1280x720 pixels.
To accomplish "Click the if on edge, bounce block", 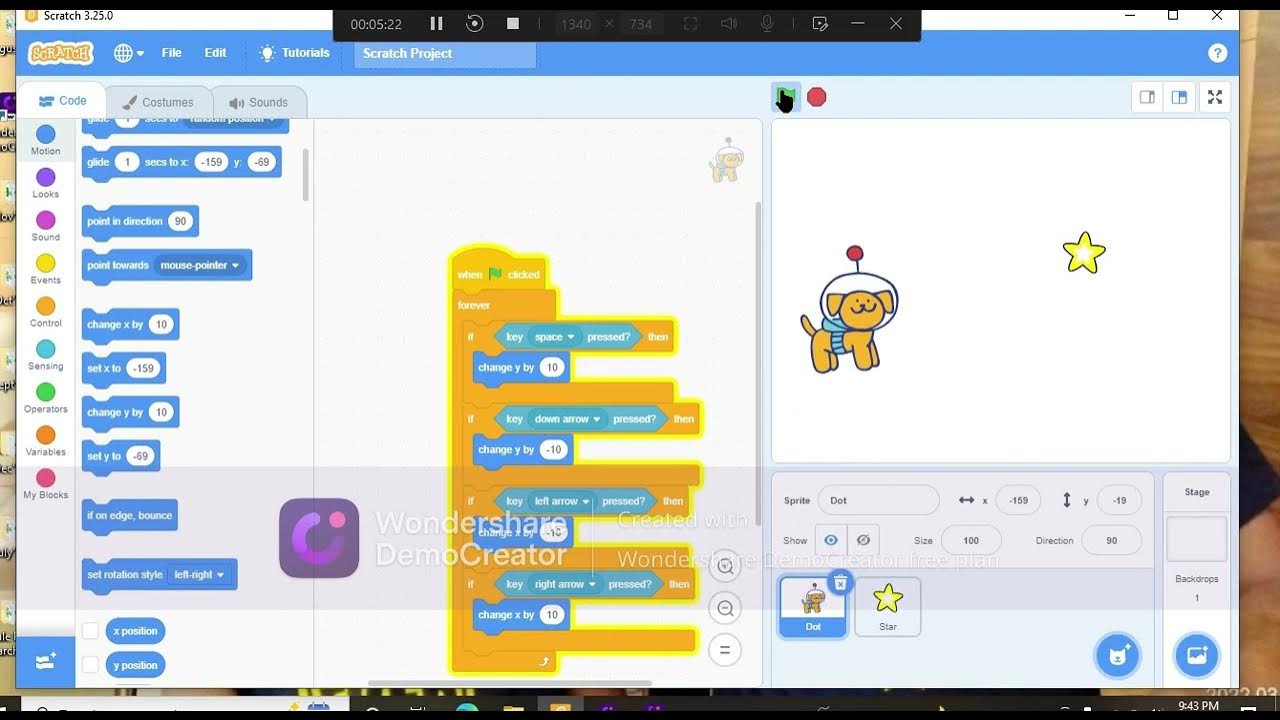I will 129,516.
